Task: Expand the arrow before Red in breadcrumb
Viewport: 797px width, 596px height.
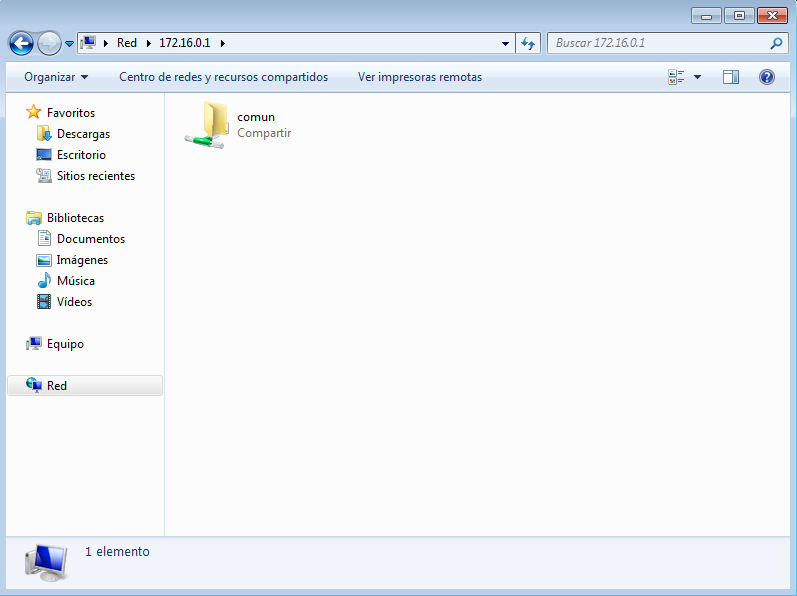Action: pyautogui.click(x=106, y=43)
